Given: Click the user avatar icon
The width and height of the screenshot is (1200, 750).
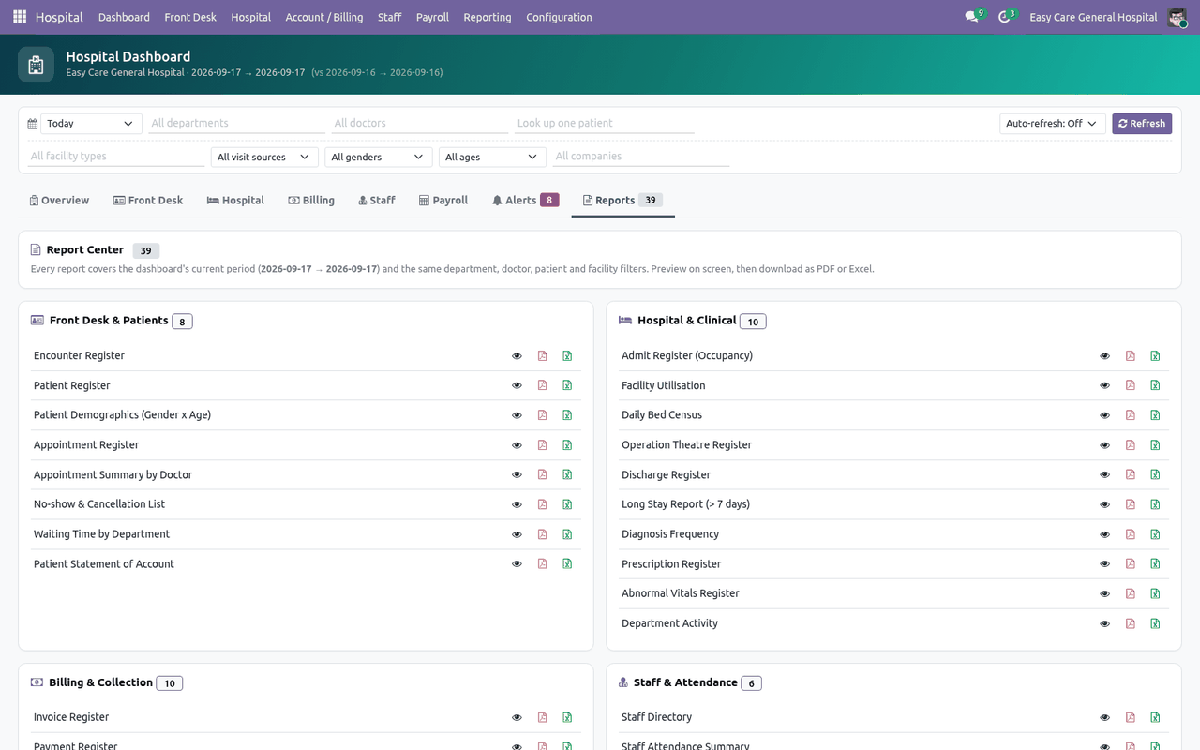Looking at the screenshot, I should pos(1177,17).
